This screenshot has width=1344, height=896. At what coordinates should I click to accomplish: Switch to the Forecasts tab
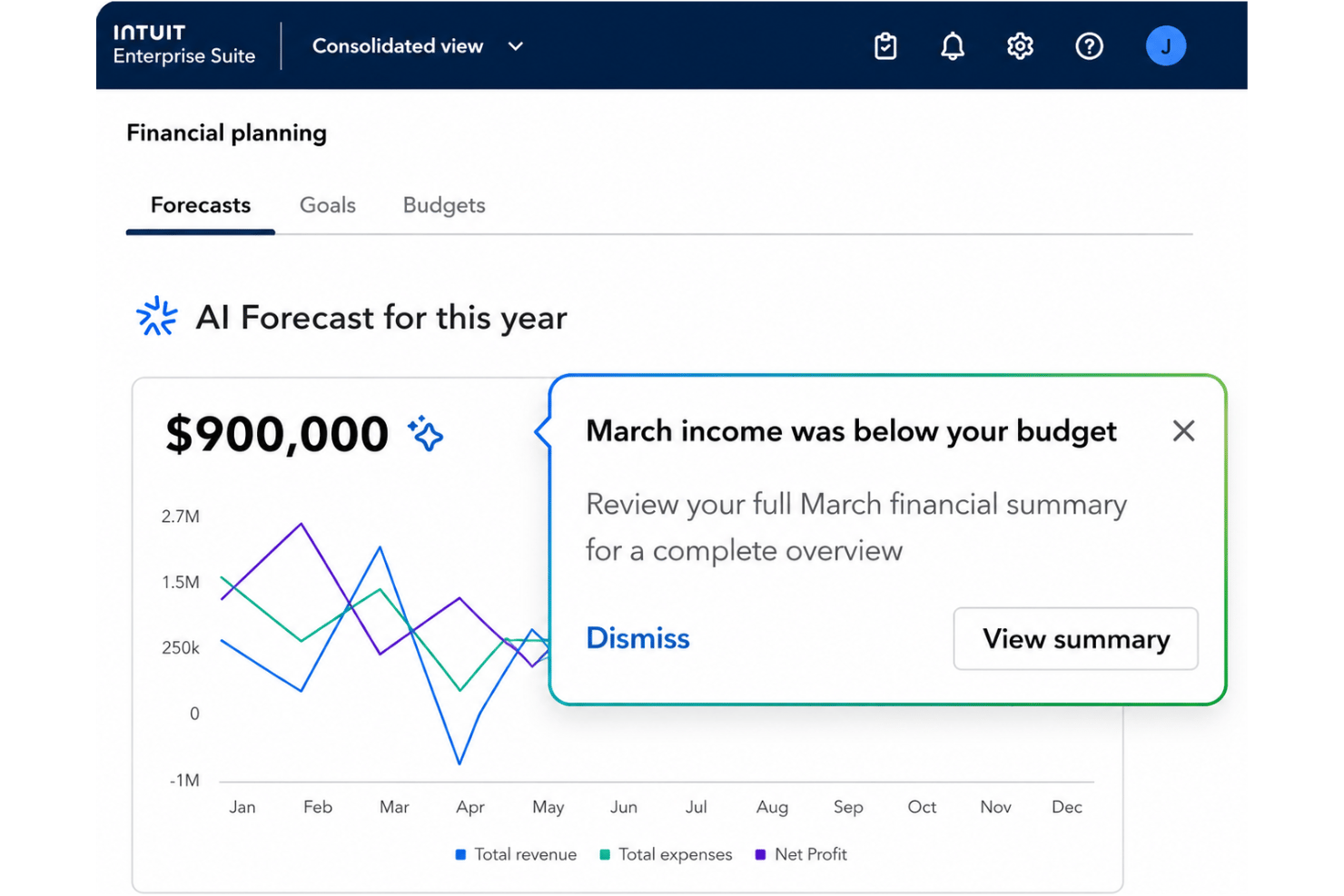(x=201, y=205)
